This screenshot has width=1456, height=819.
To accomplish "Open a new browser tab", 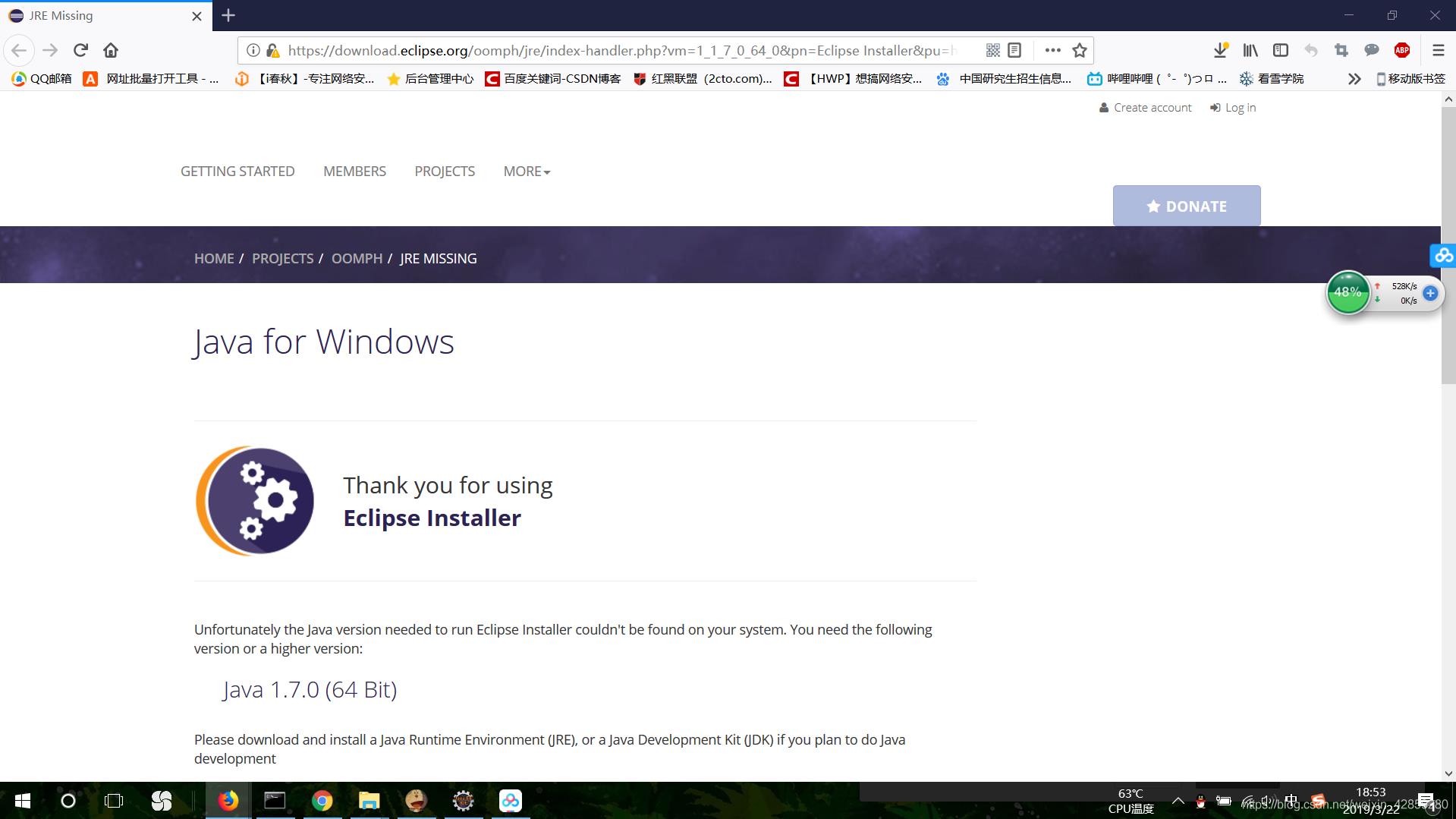I will tap(228, 15).
